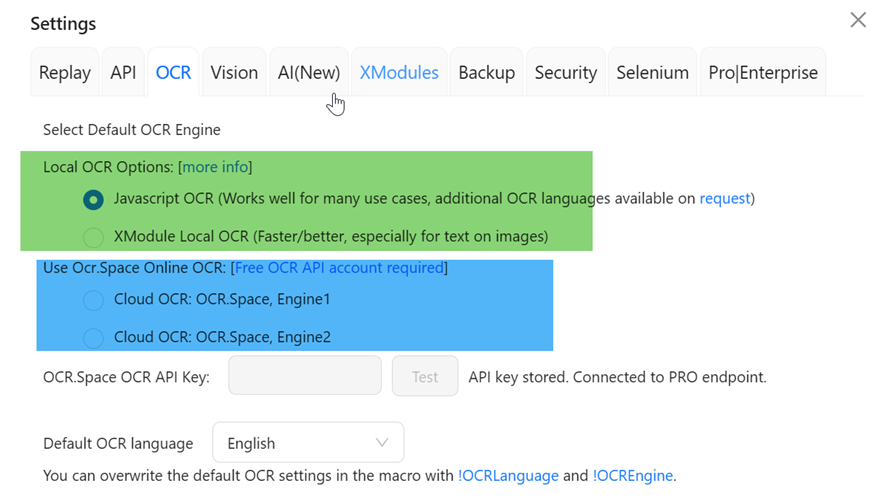This screenshot has height=502, width=889.
Task: Choose Cloud OCR: OCR.Space Engine1
Action: 93,299
